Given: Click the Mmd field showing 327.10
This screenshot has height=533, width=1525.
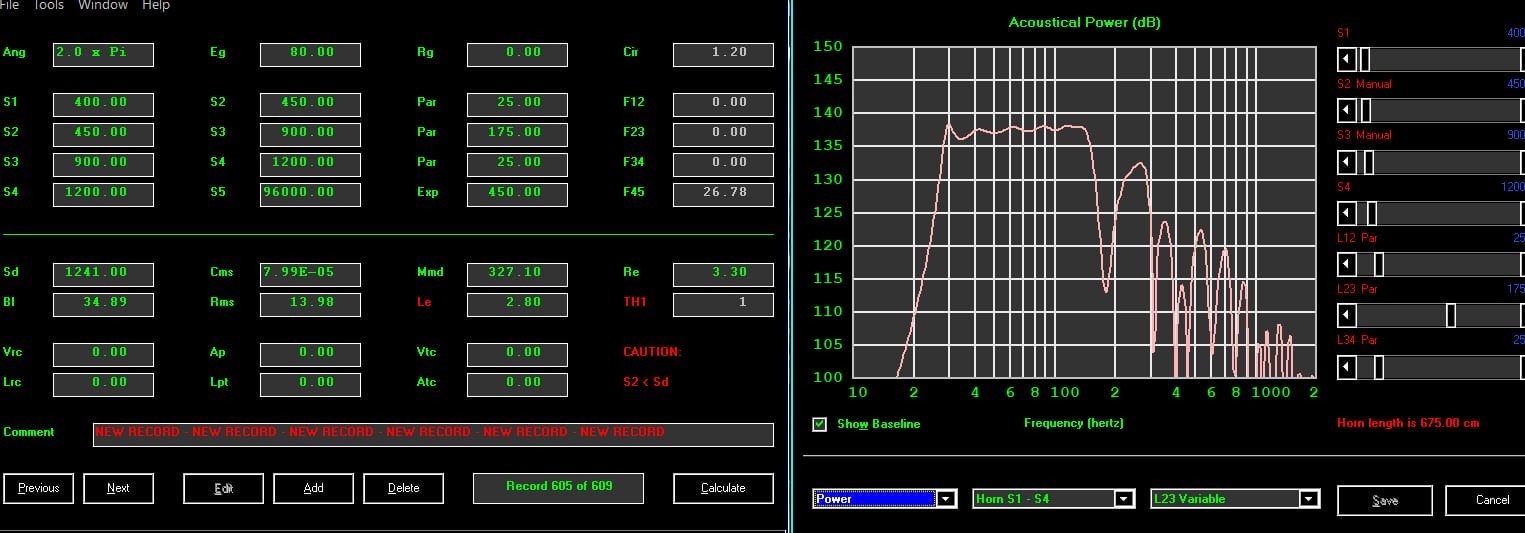Looking at the screenshot, I should coord(517,274).
